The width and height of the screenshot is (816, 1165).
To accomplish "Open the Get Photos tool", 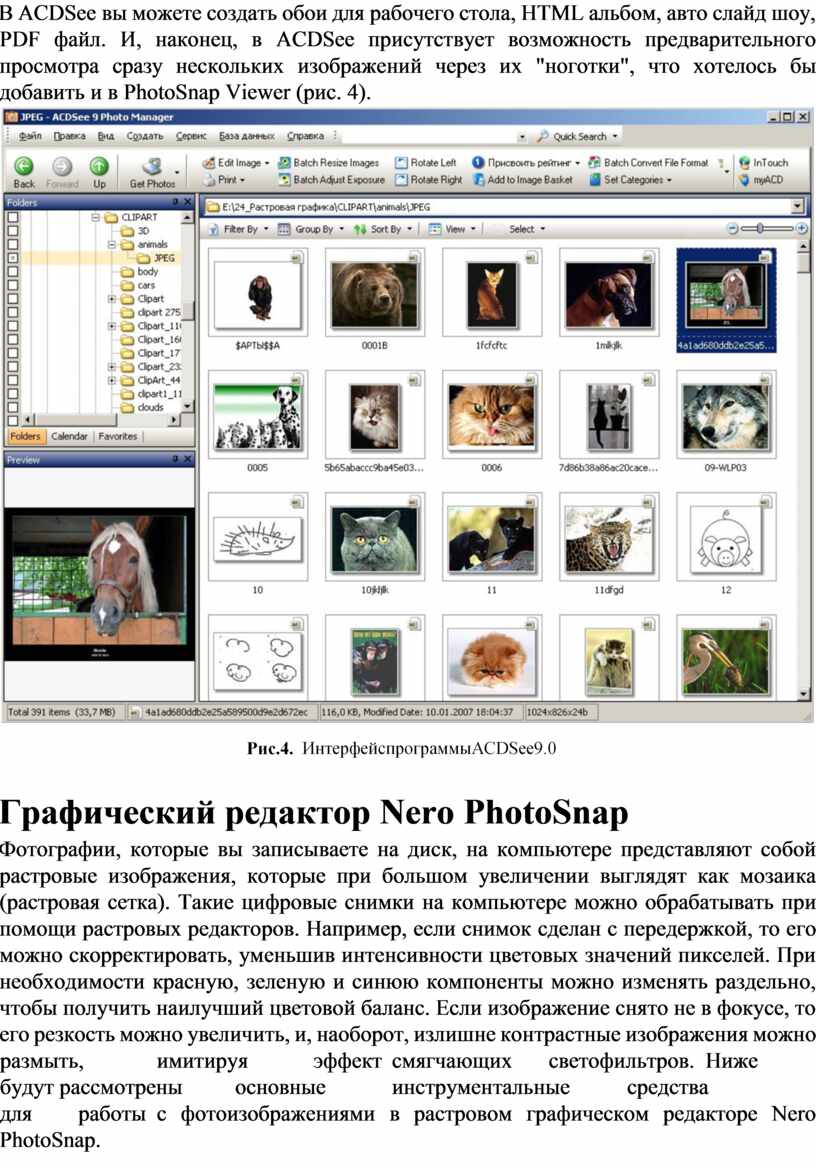I will pos(152,170).
